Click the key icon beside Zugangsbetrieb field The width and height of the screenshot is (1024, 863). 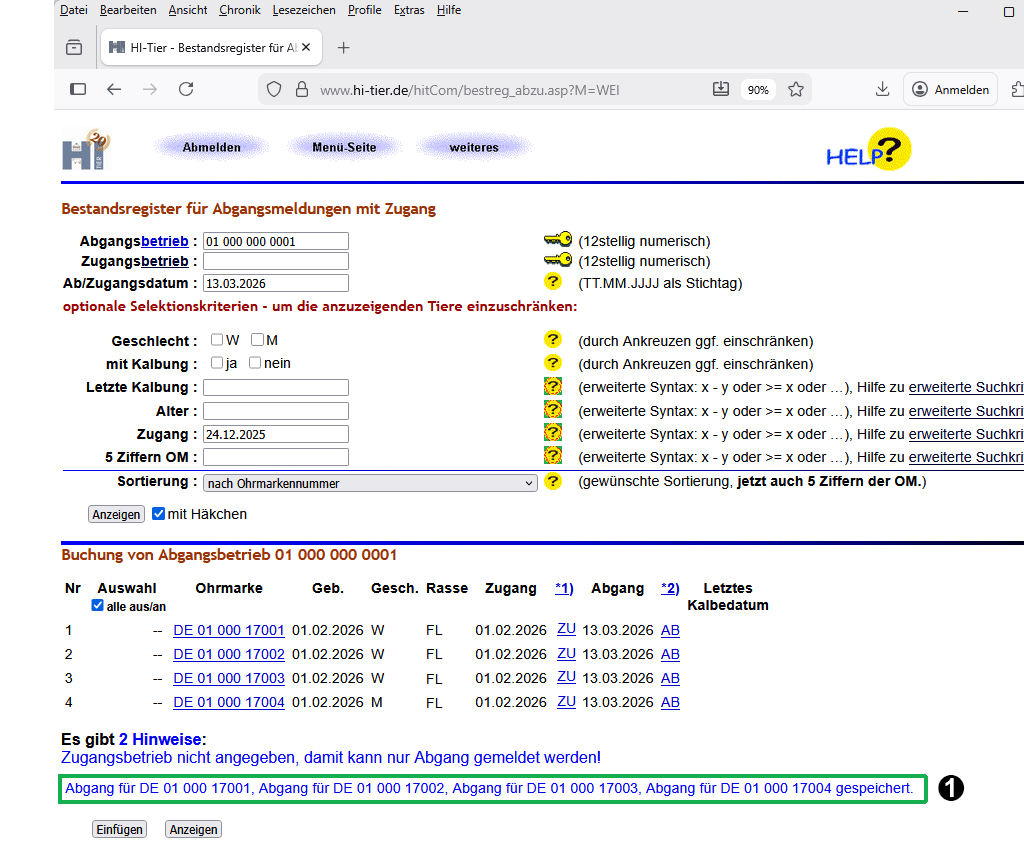[557, 261]
